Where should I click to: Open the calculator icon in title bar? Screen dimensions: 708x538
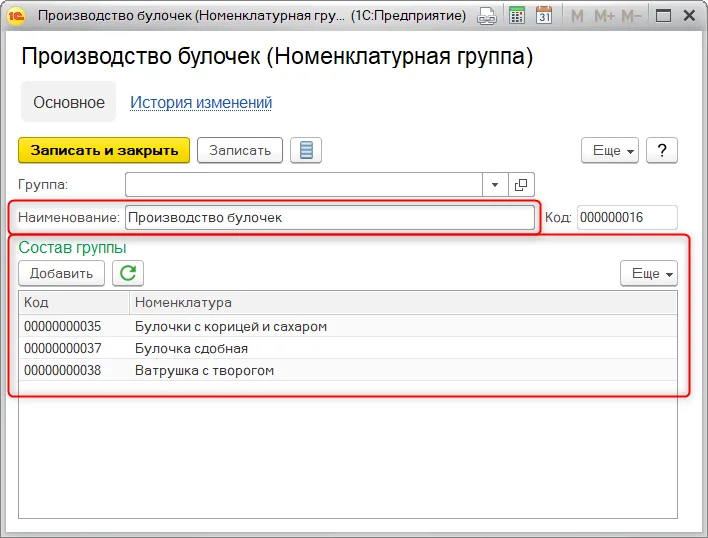pyautogui.click(x=517, y=16)
